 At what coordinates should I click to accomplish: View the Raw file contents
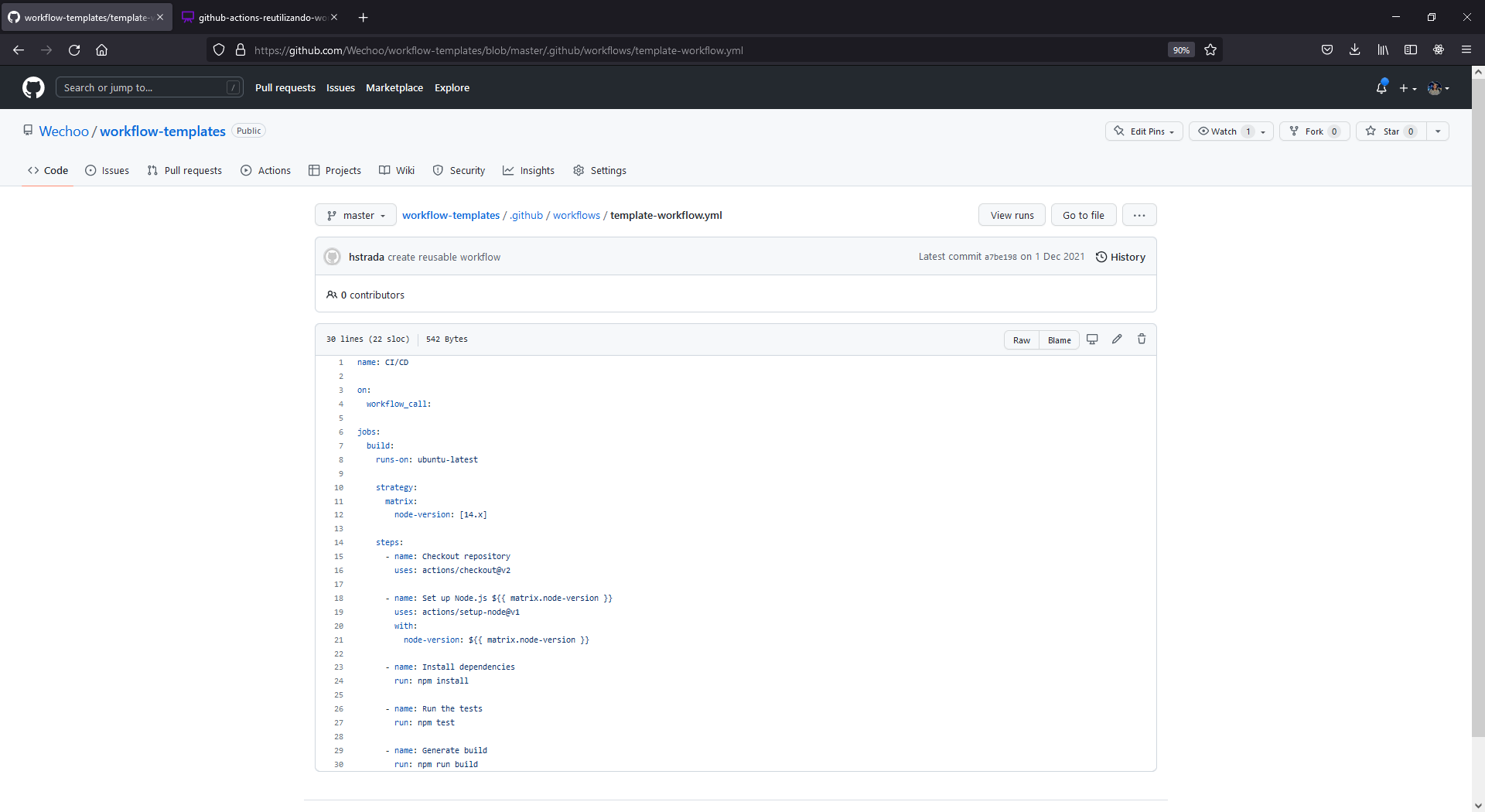1021,340
